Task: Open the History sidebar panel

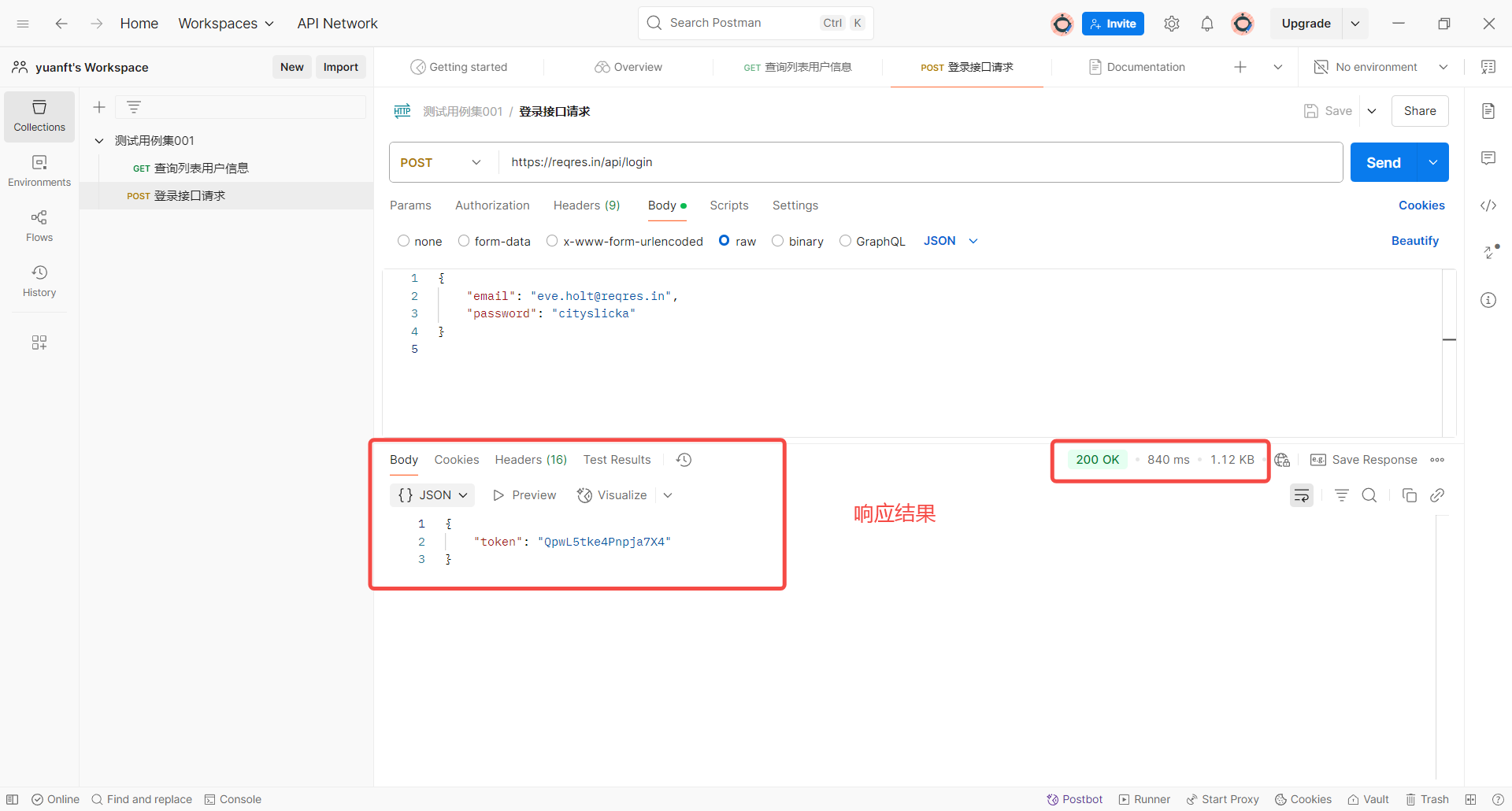Action: tap(39, 281)
